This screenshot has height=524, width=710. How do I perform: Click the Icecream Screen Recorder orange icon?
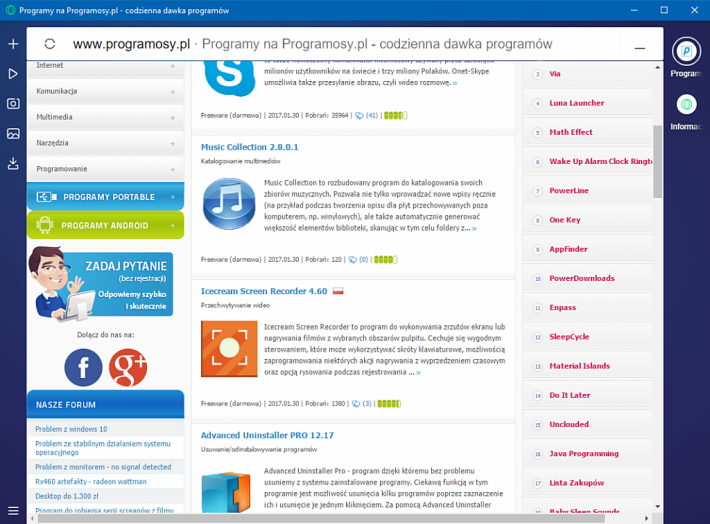coord(229,349)
